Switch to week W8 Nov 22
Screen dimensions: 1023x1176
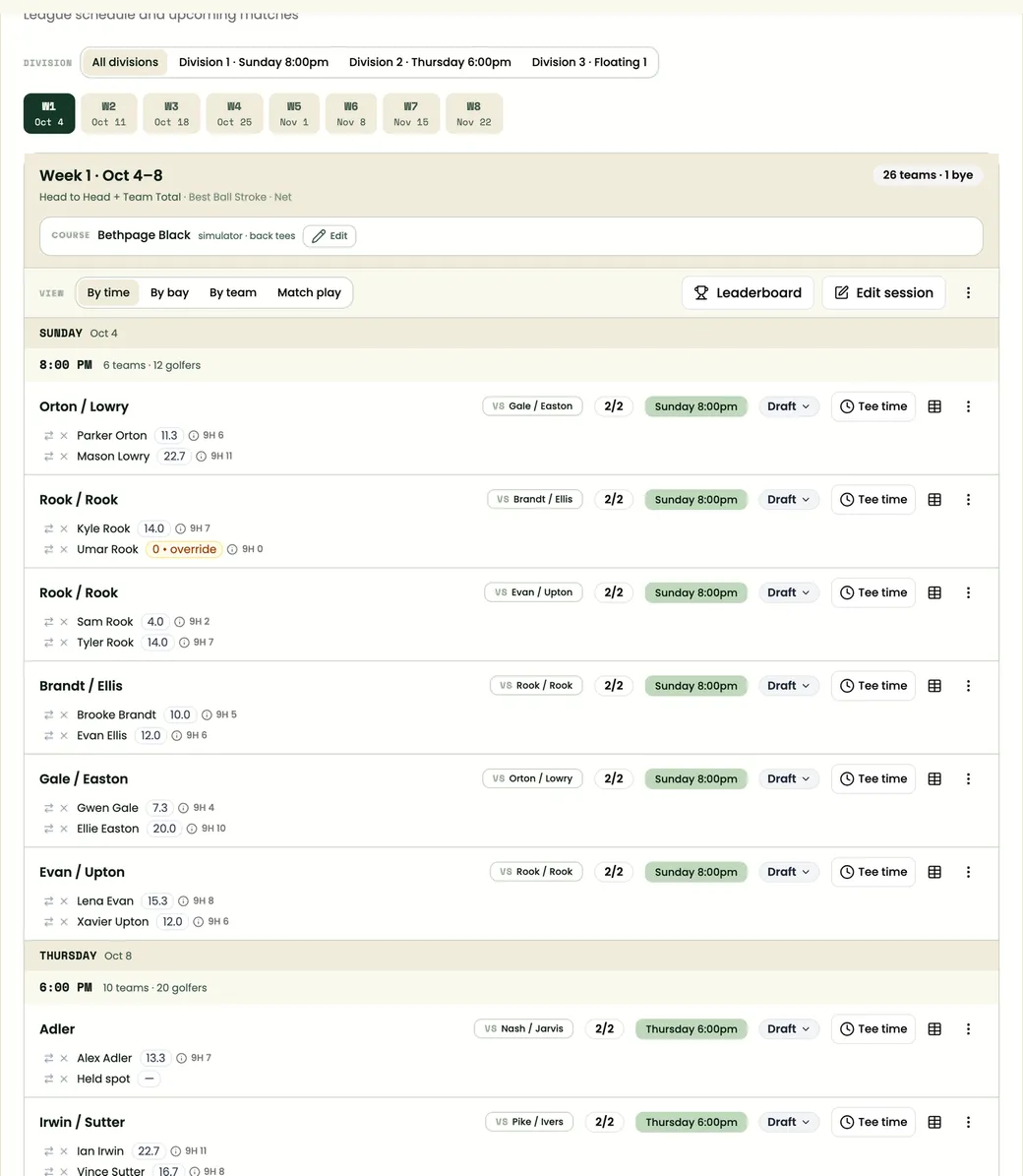point(474,114)
